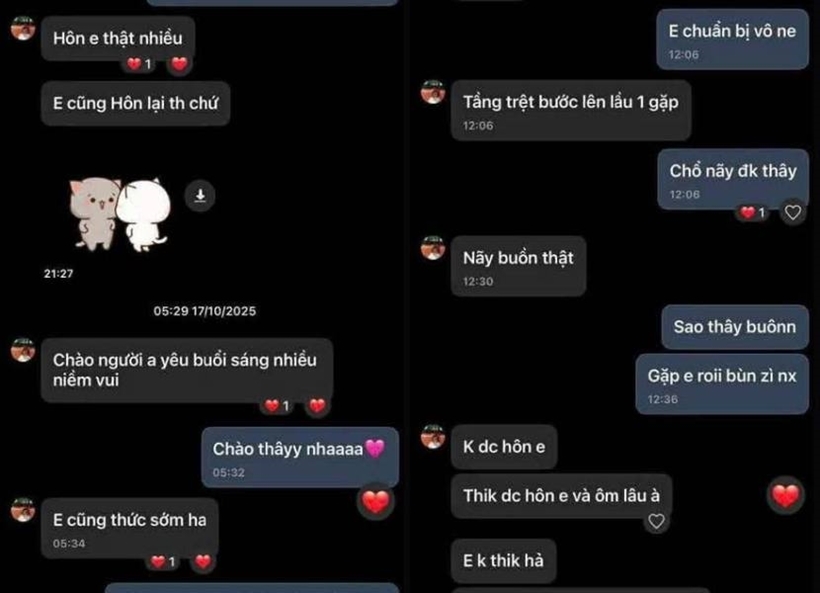Image resolution: width=820 pixels, height=593 pixels.
Task: Select the 'Gặp e roii bùn zì nx' bubble
Action: [x=722, y=384]
